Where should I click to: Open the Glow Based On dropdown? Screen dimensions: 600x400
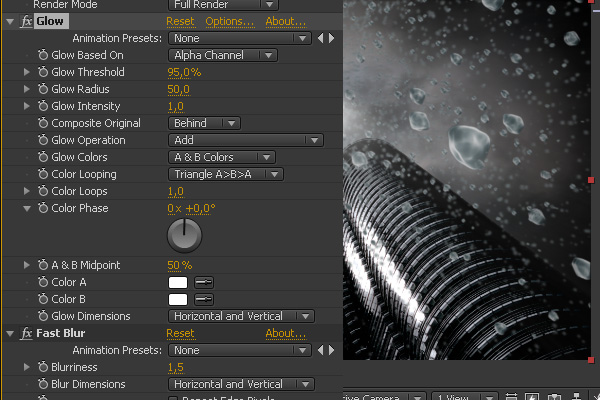click(x=223, y=55)
